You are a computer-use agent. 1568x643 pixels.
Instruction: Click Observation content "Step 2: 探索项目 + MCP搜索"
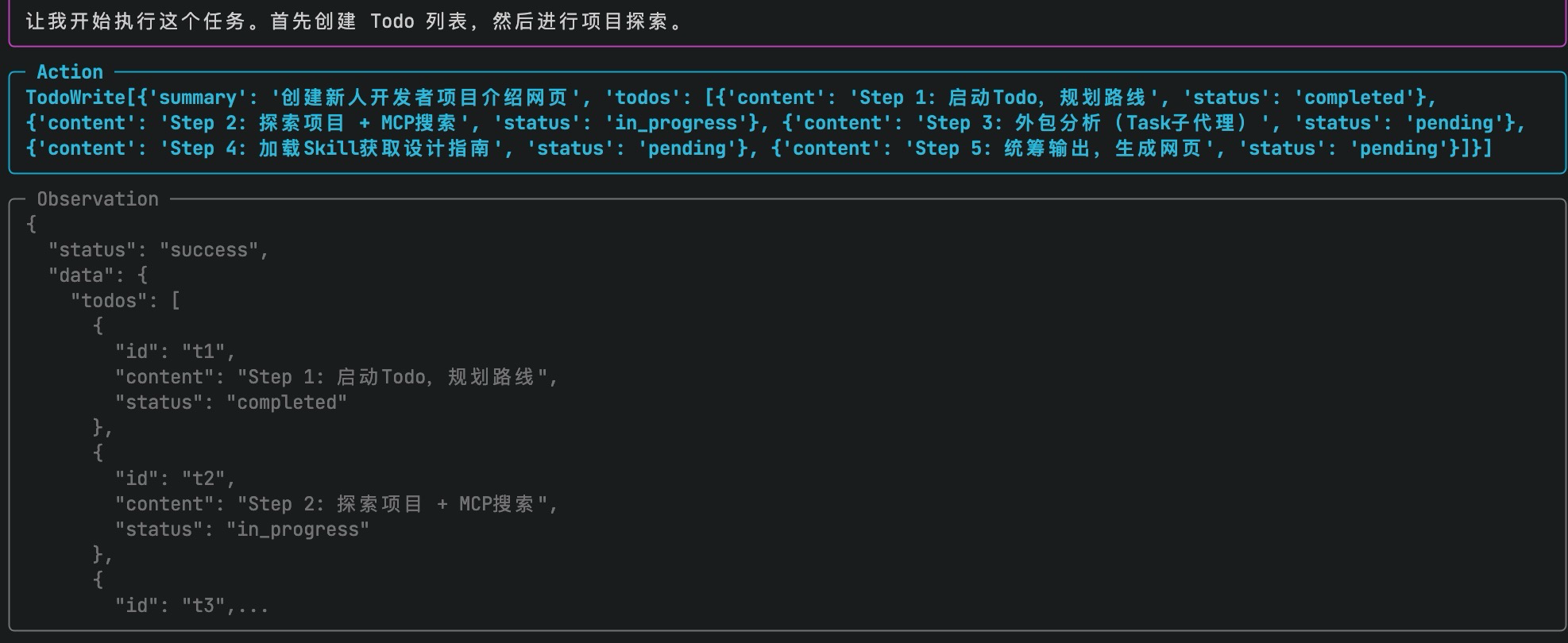click(392, 504)
